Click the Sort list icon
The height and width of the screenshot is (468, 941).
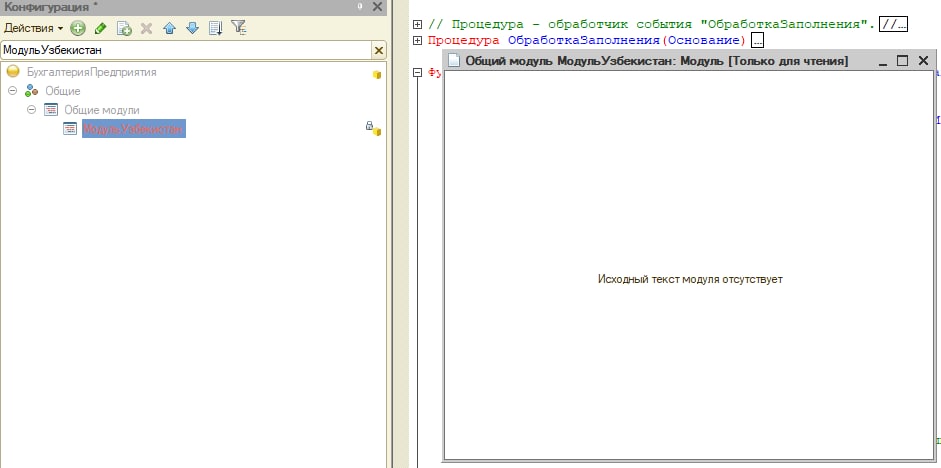click(x=215, y=28)
